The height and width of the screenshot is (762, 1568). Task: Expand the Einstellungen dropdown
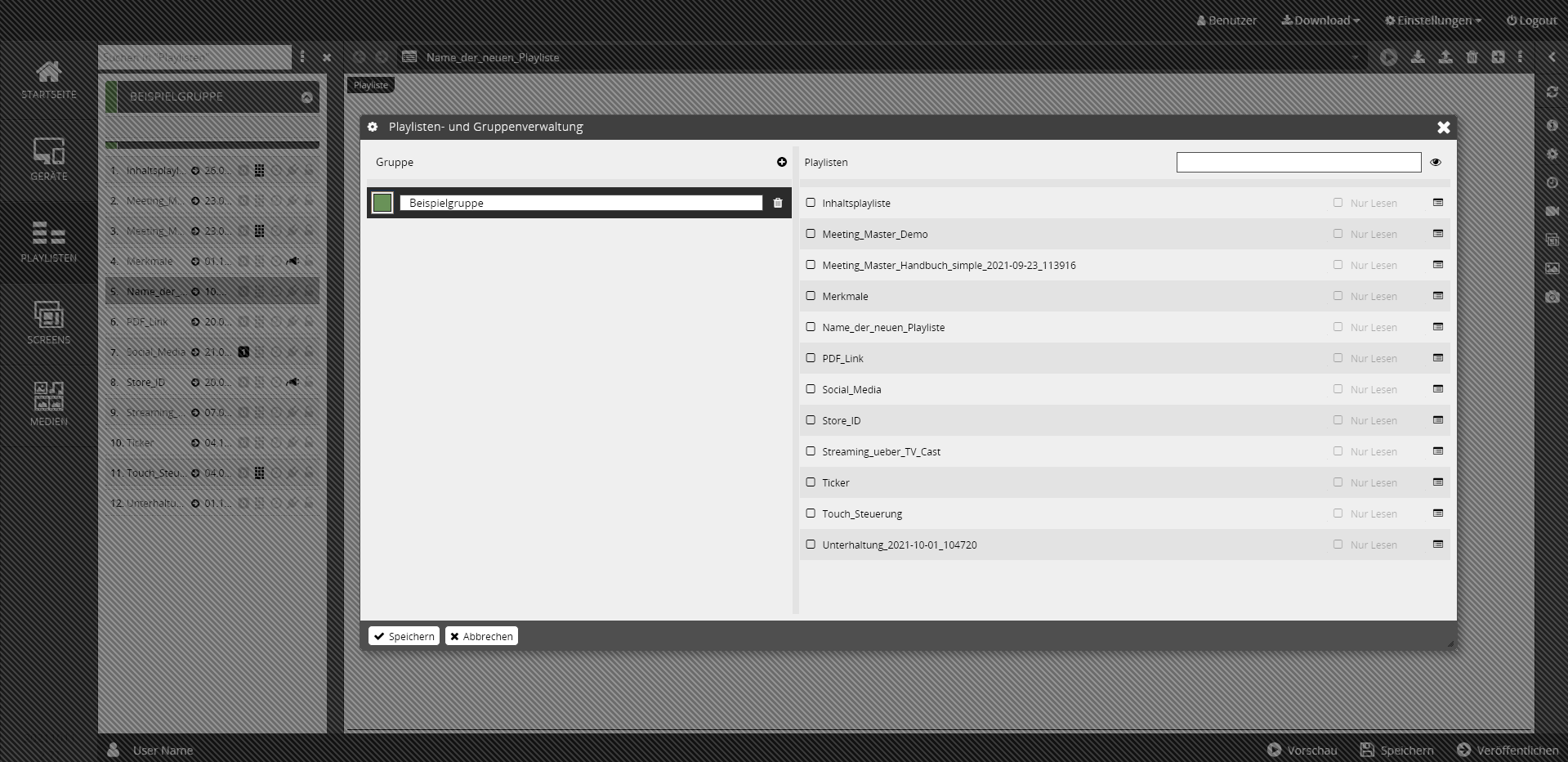pos(1433,20)
